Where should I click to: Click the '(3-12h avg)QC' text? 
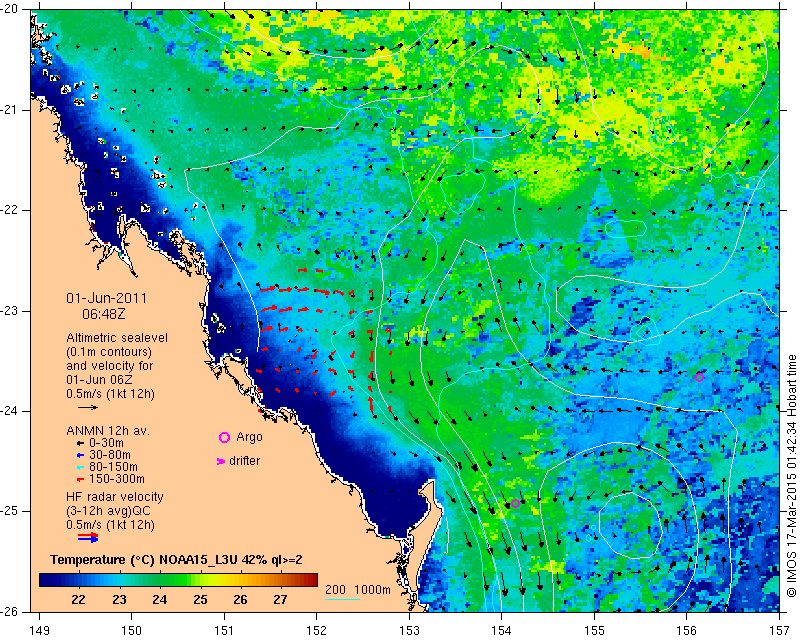108,510
